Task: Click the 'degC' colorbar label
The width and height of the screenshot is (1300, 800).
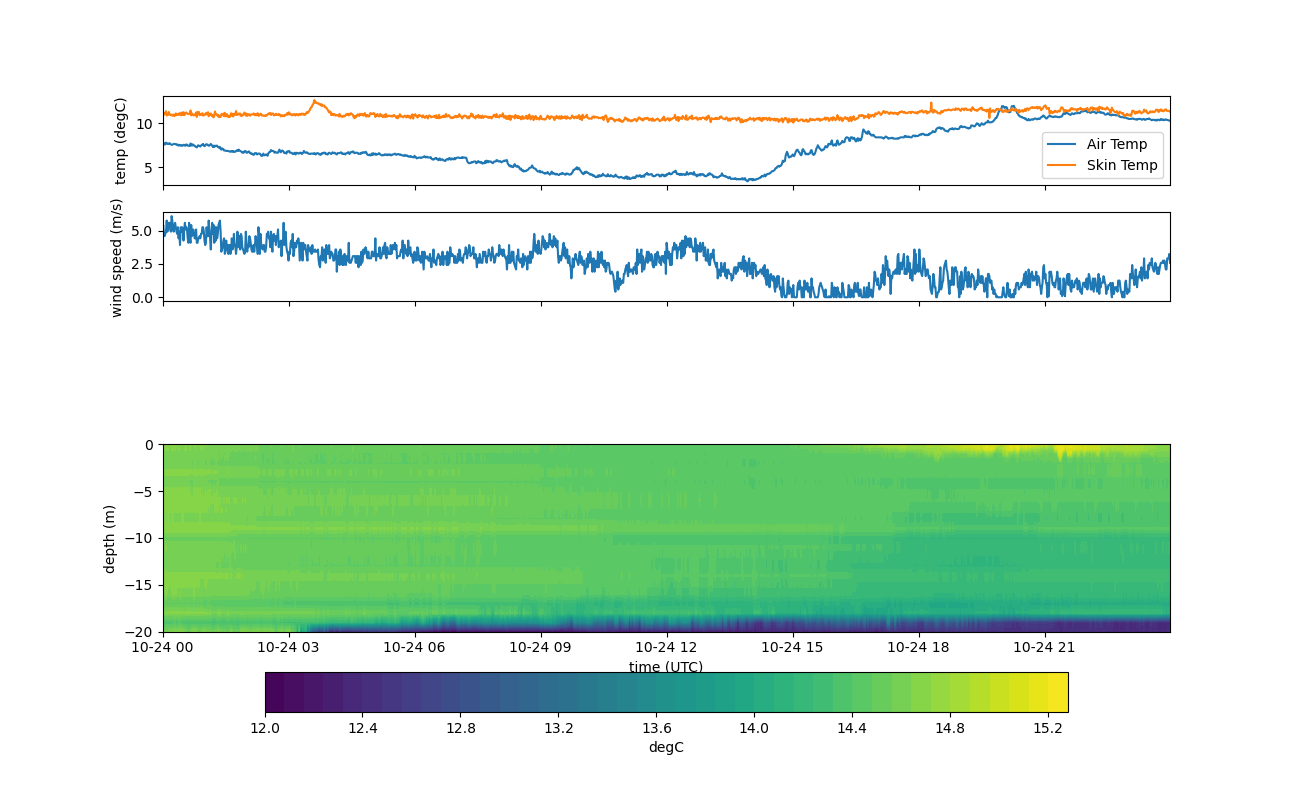Action: [x=666, y=747]
